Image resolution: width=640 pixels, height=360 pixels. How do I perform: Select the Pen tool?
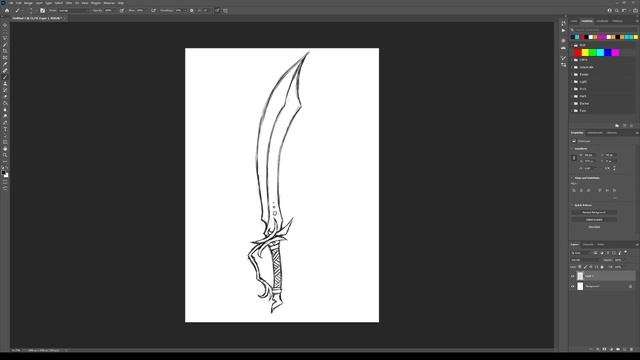[5, 123]
